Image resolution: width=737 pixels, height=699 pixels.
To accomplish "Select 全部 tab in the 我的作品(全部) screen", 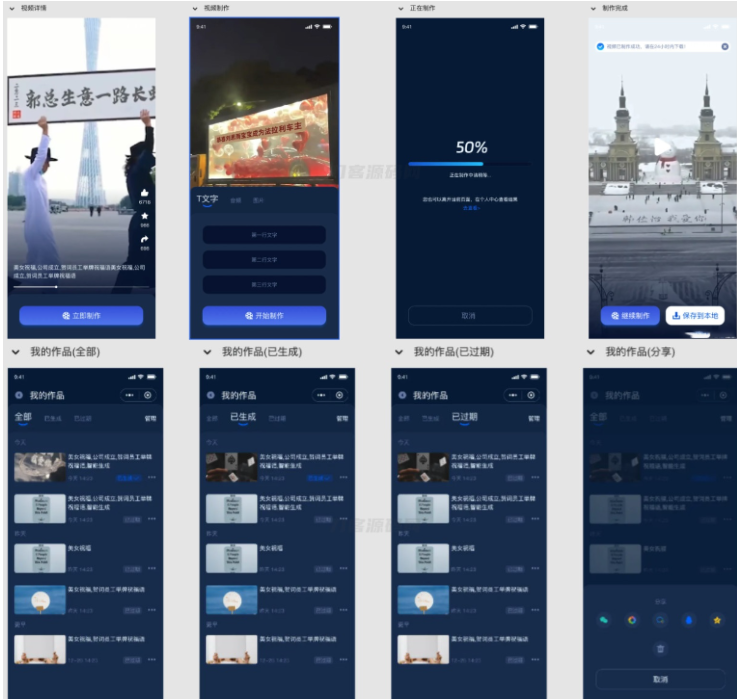I will pyautogui.click(x=22, y=417).
